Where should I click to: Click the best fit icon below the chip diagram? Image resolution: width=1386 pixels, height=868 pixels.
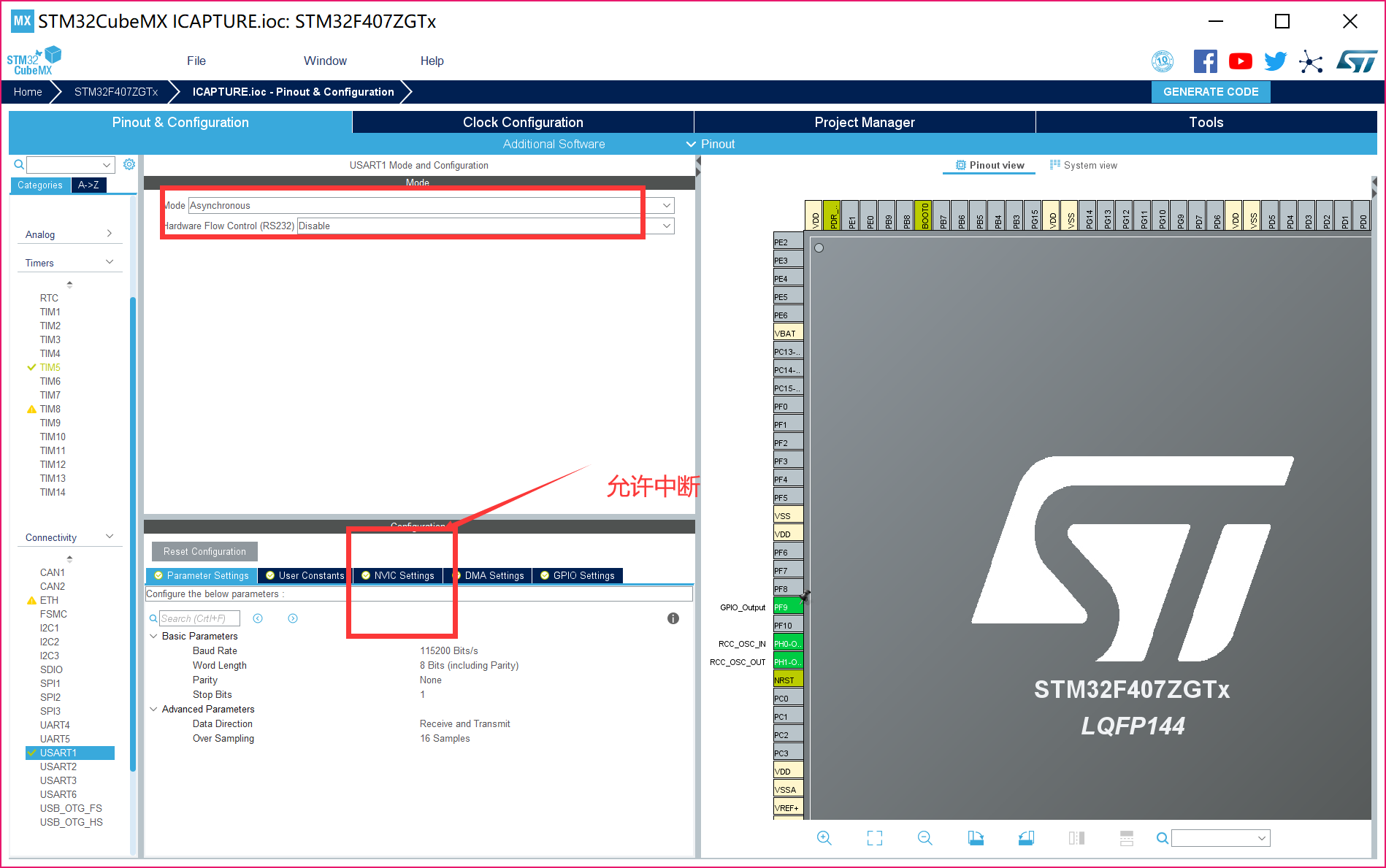pyautogui.click(x=874, y=837)
